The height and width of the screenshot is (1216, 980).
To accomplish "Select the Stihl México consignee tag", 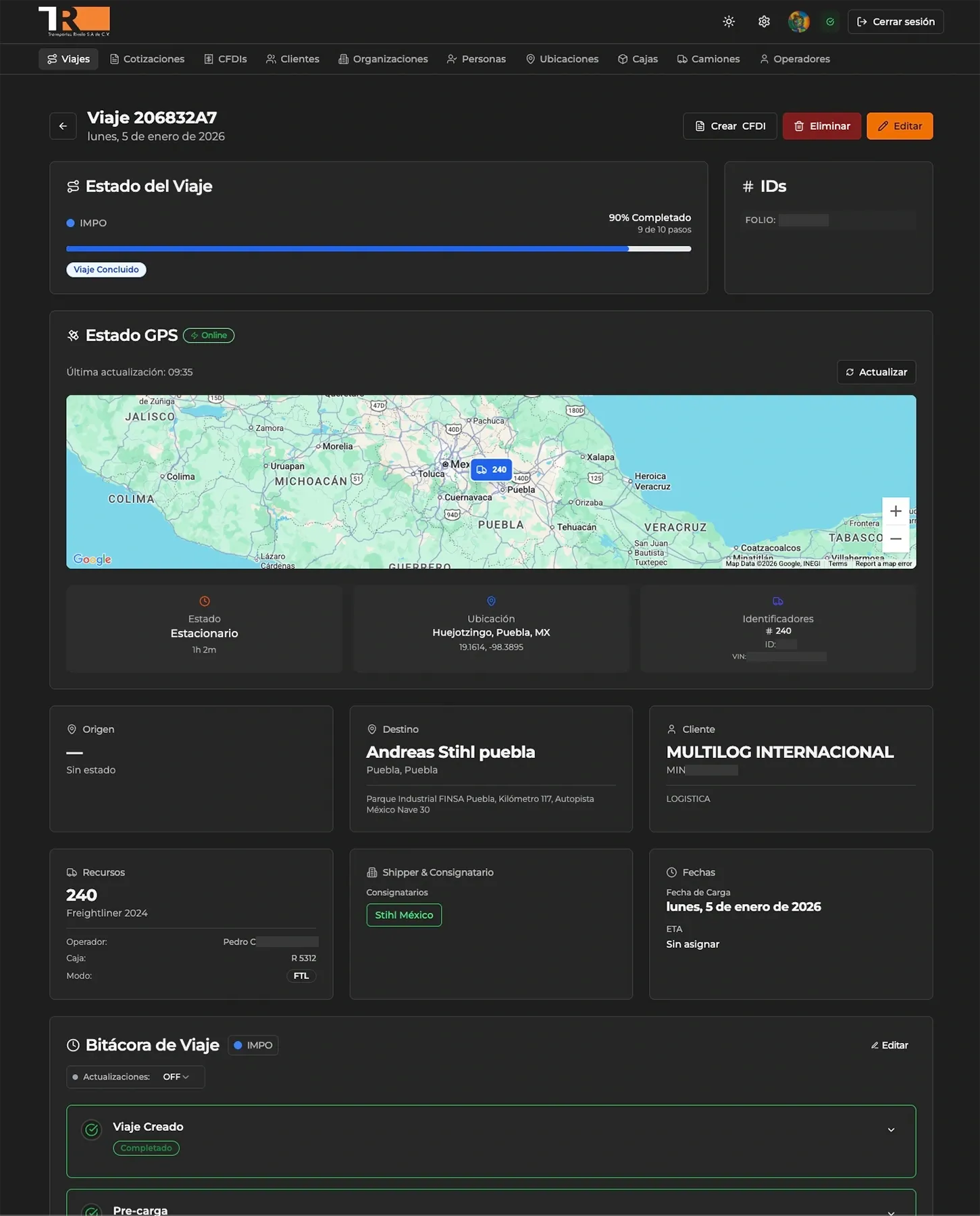I will [404, 915].
